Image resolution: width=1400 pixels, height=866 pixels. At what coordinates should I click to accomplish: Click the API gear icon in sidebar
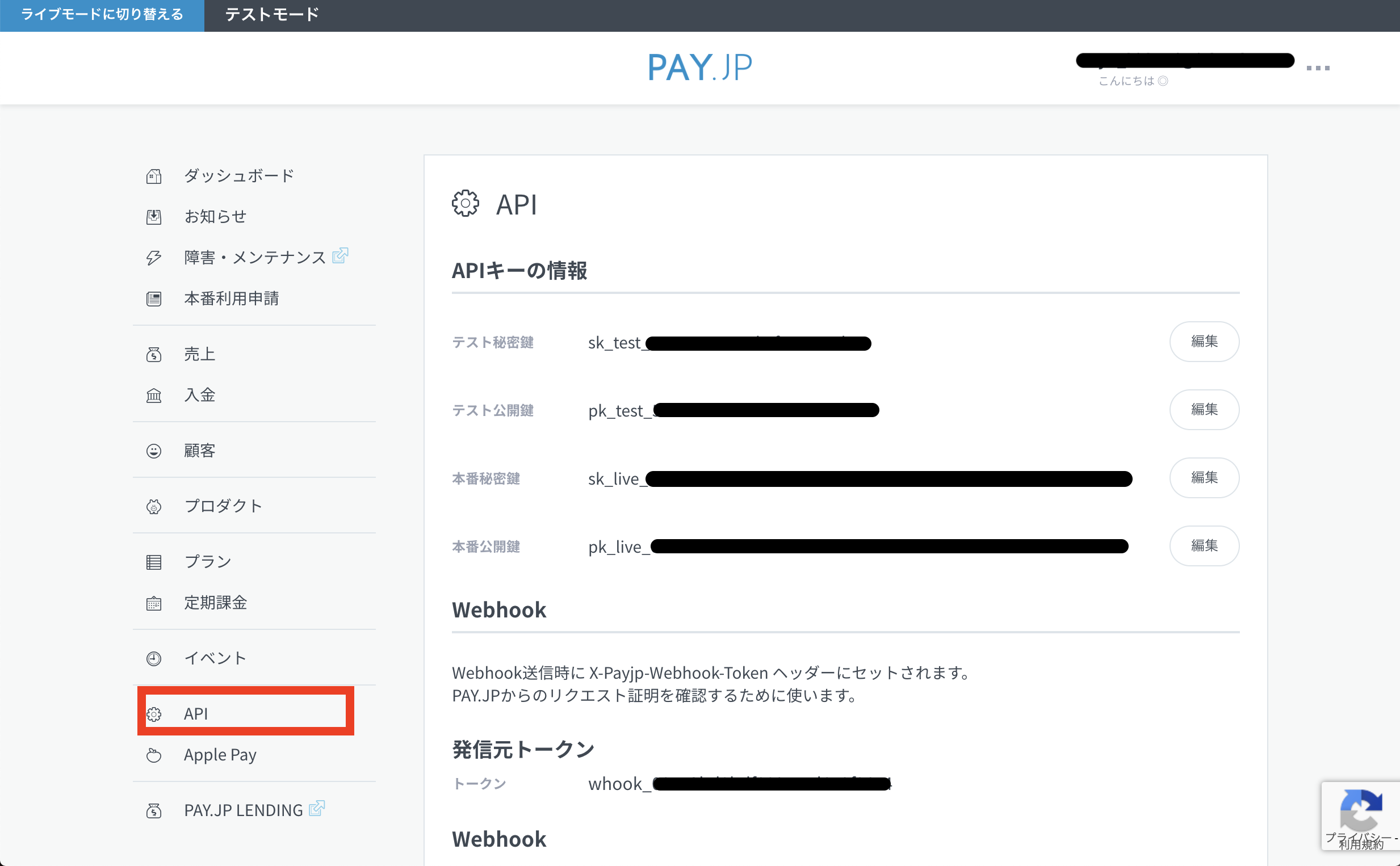153,714
